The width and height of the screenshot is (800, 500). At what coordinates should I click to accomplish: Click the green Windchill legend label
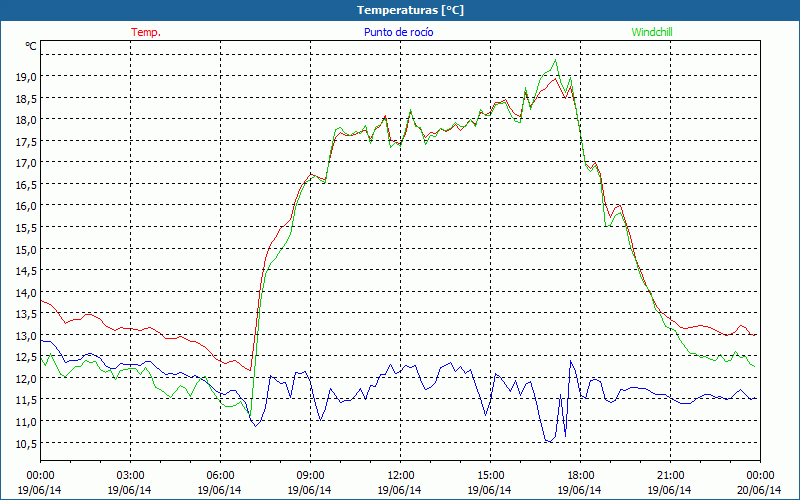pyautogui.click(x=653, y=32)
